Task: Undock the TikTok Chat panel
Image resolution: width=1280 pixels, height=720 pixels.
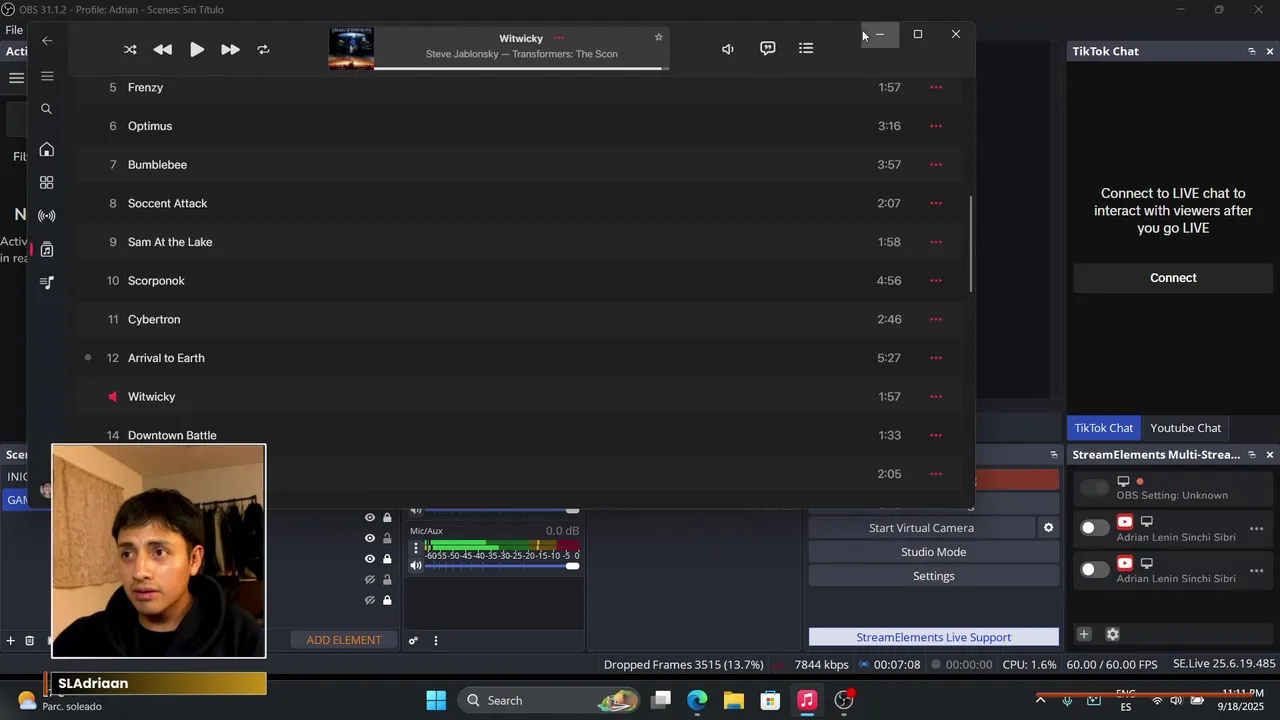Action: click(x=1252, y=51)
